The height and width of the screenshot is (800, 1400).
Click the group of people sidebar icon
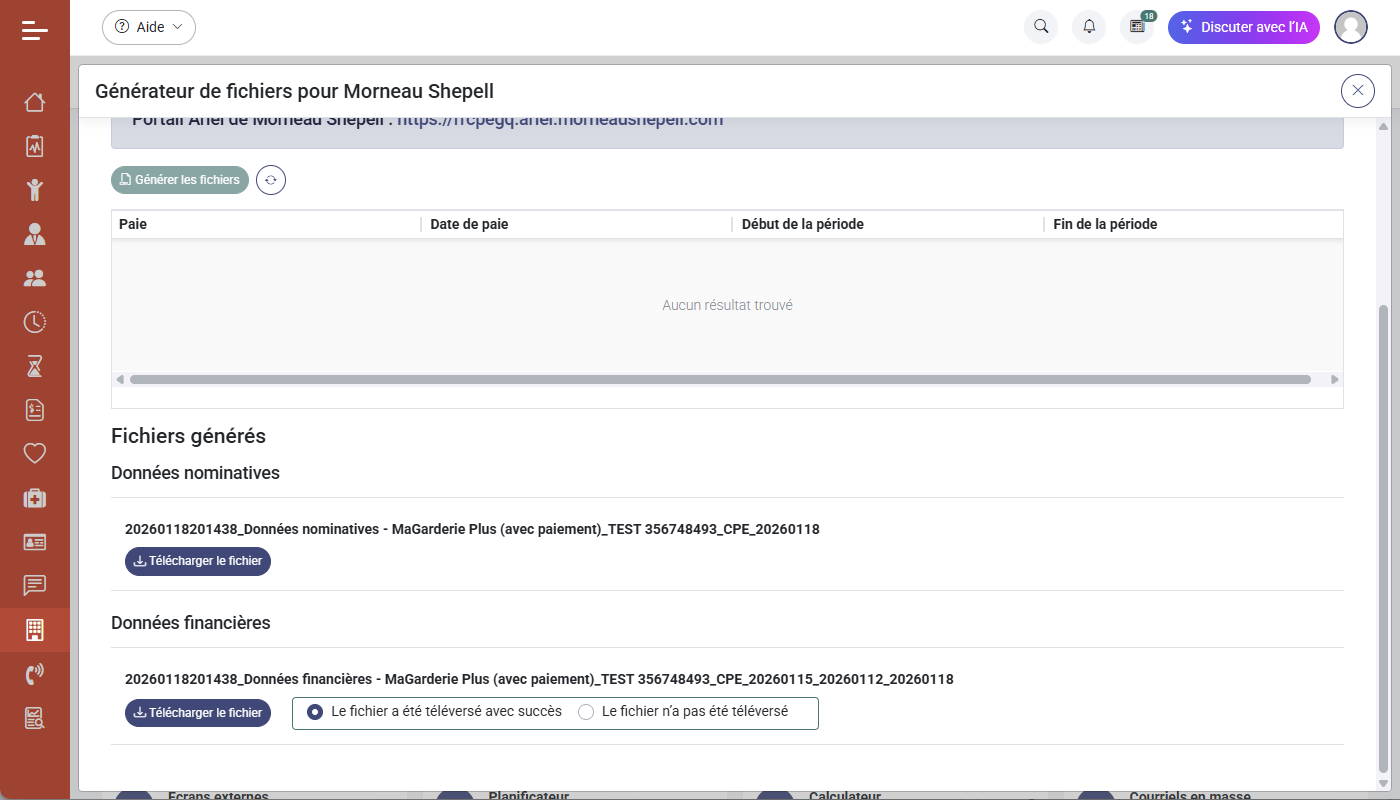34,277
